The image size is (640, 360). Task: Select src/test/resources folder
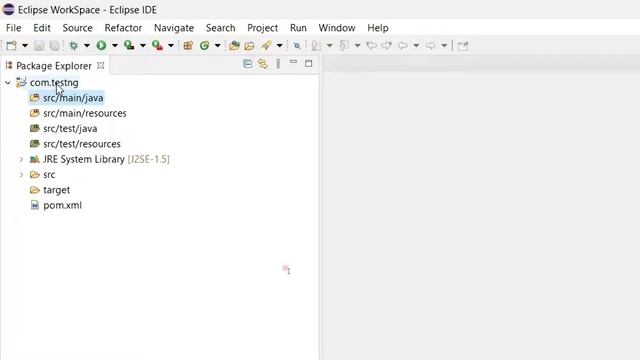82,144
